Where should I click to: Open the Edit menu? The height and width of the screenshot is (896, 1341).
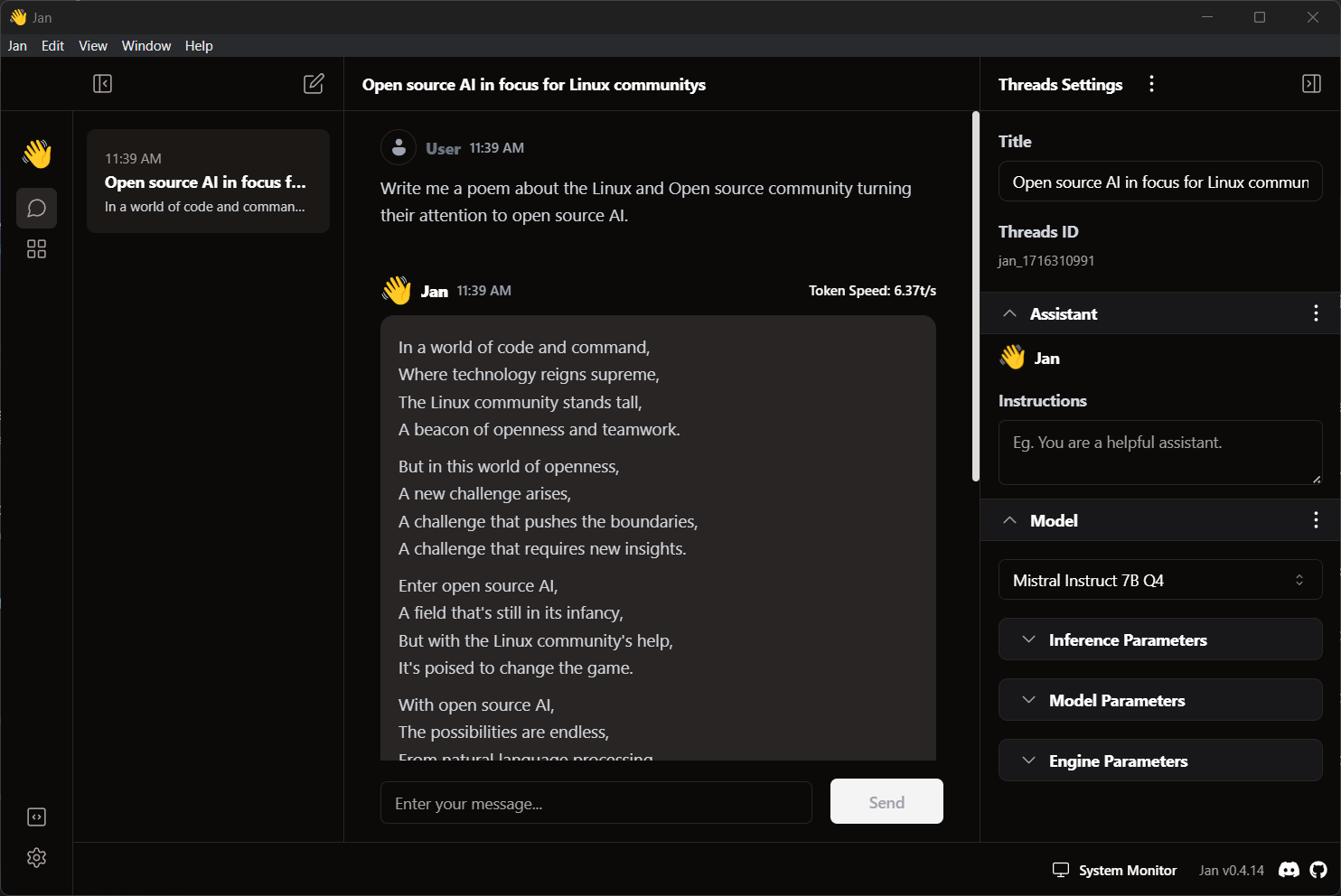[x=52, y=46]
